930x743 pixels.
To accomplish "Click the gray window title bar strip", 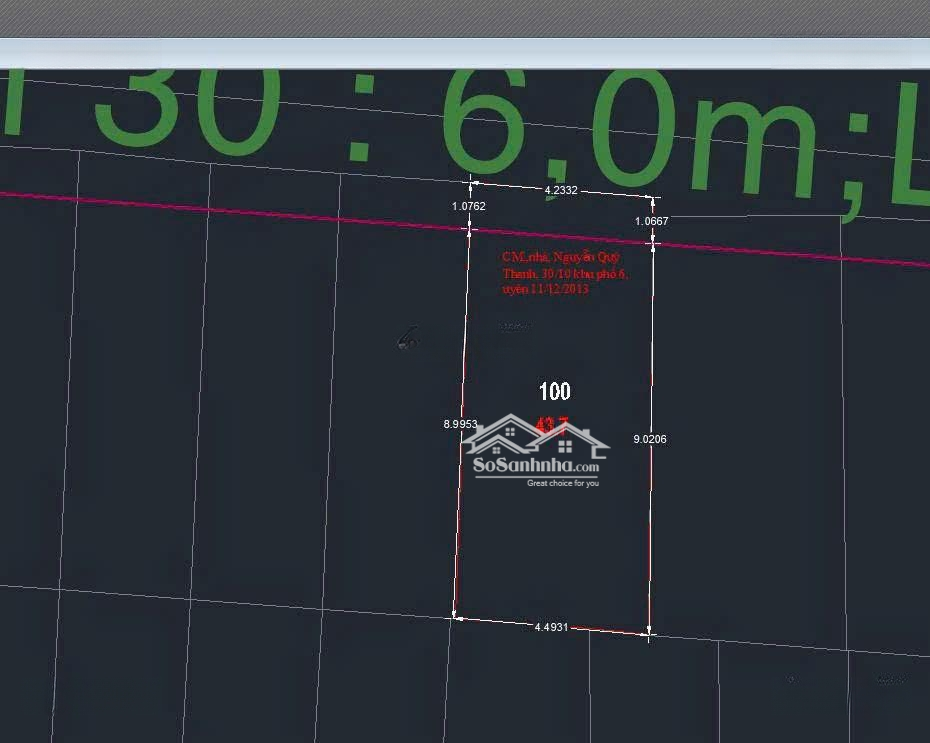I will tap(465, 53).
